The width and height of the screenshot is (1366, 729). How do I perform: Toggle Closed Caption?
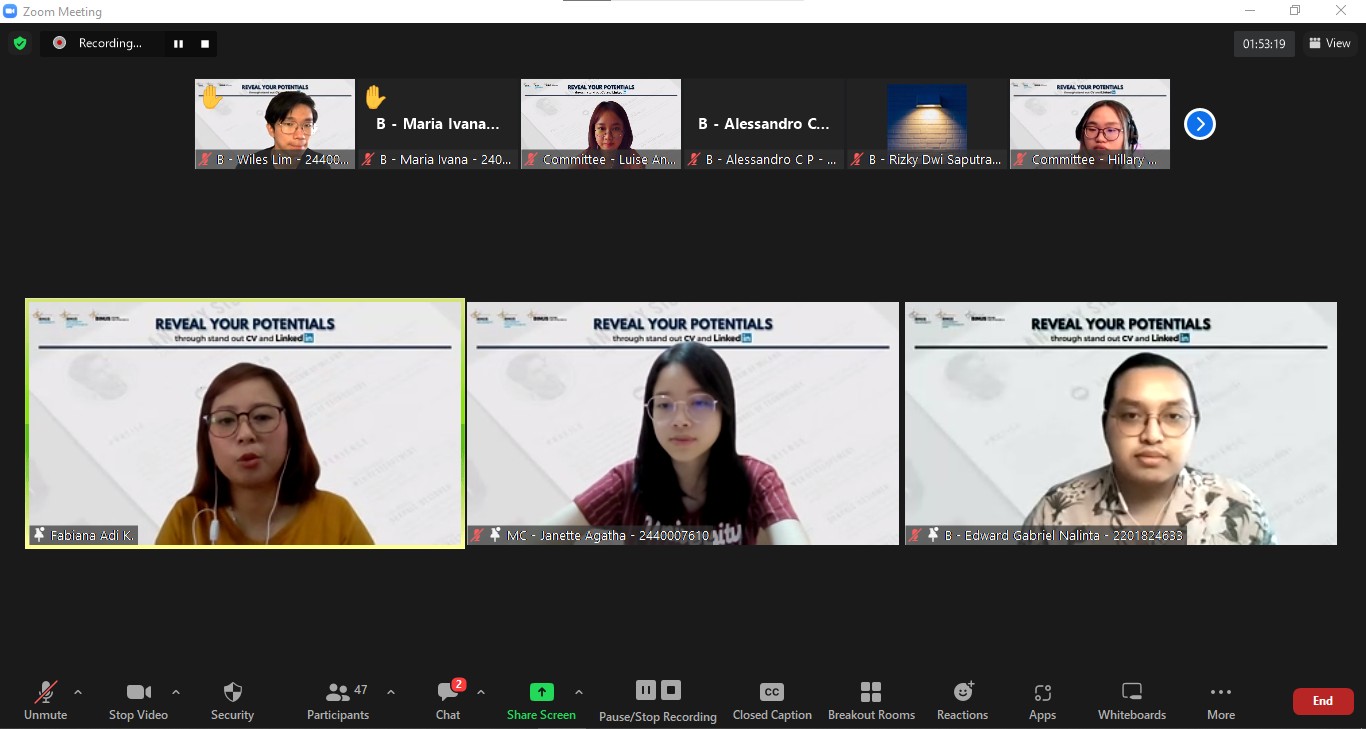pos(771,700)
